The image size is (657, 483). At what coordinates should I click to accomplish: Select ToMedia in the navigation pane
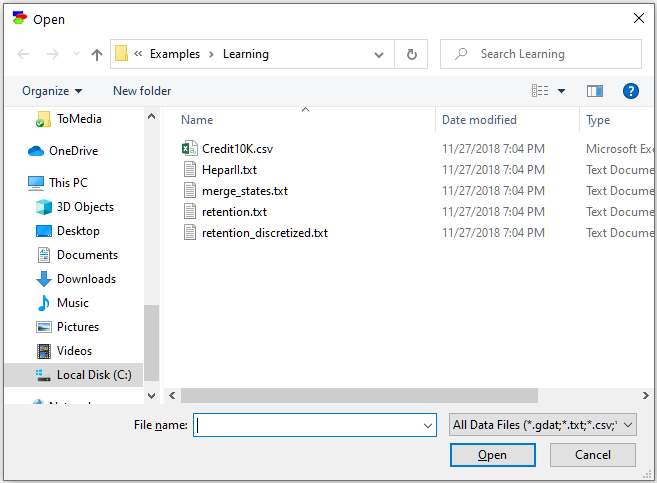(x=79, y=119)
